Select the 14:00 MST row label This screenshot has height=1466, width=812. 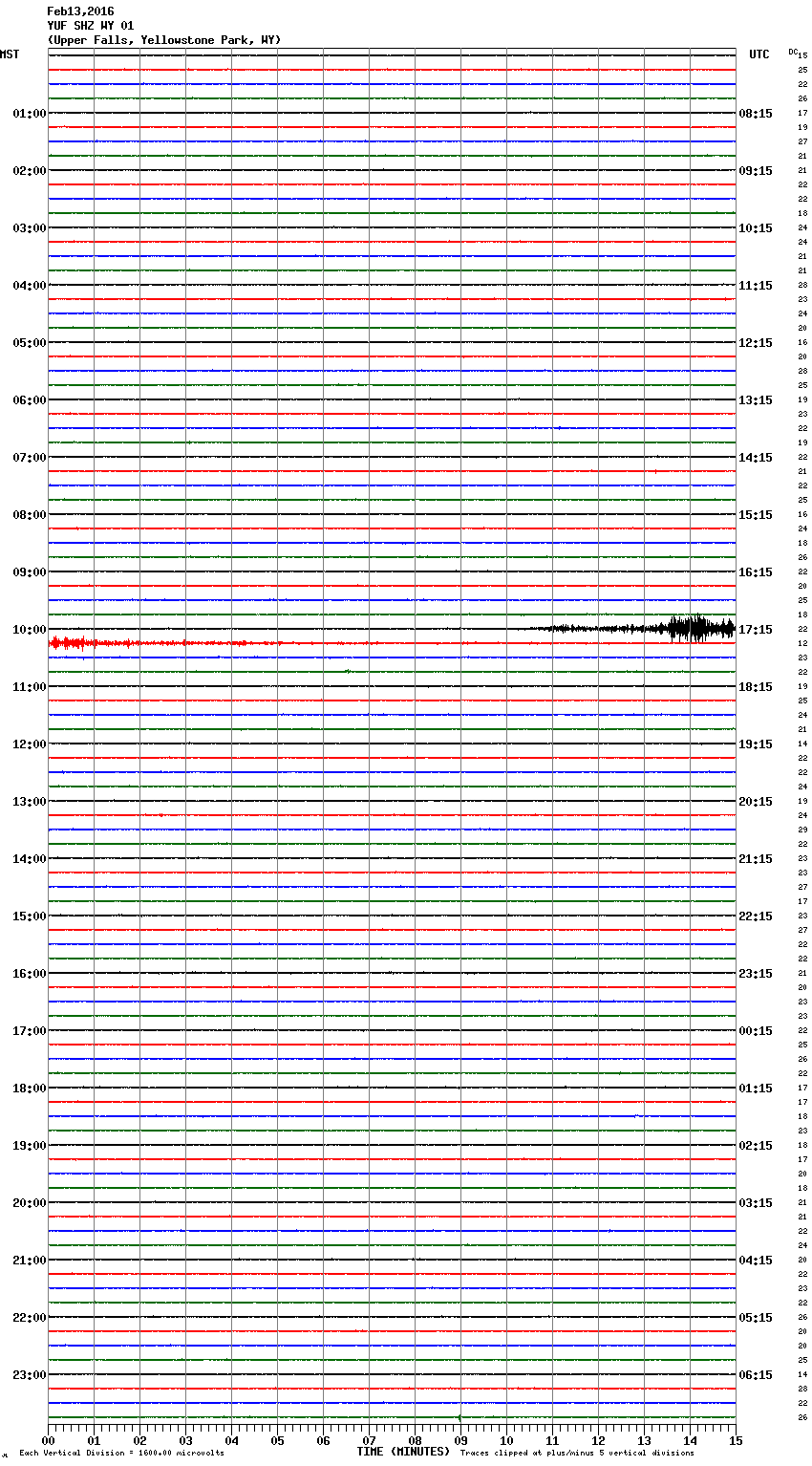point(30,859)
